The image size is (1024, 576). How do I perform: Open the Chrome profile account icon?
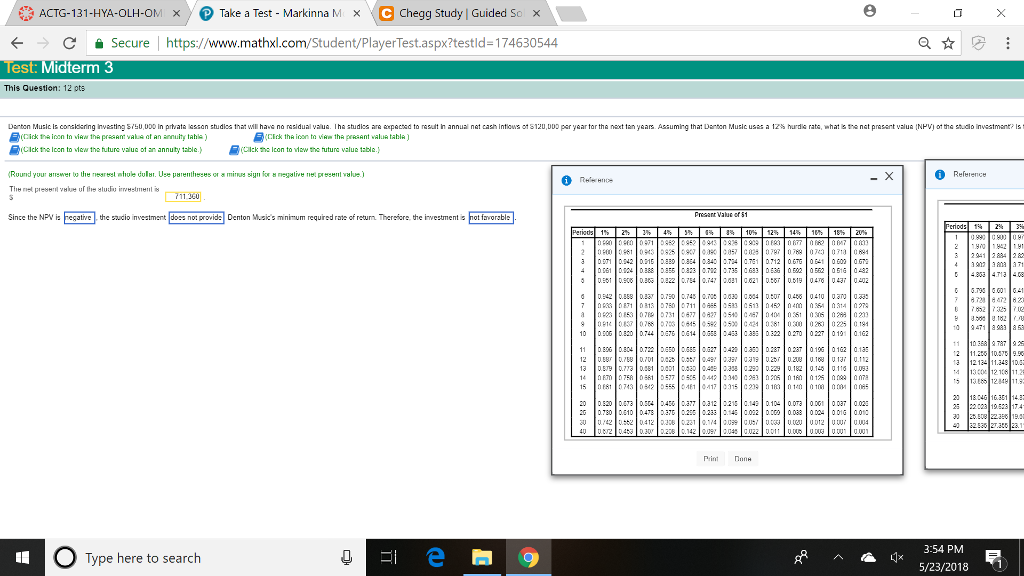(869, 10)
